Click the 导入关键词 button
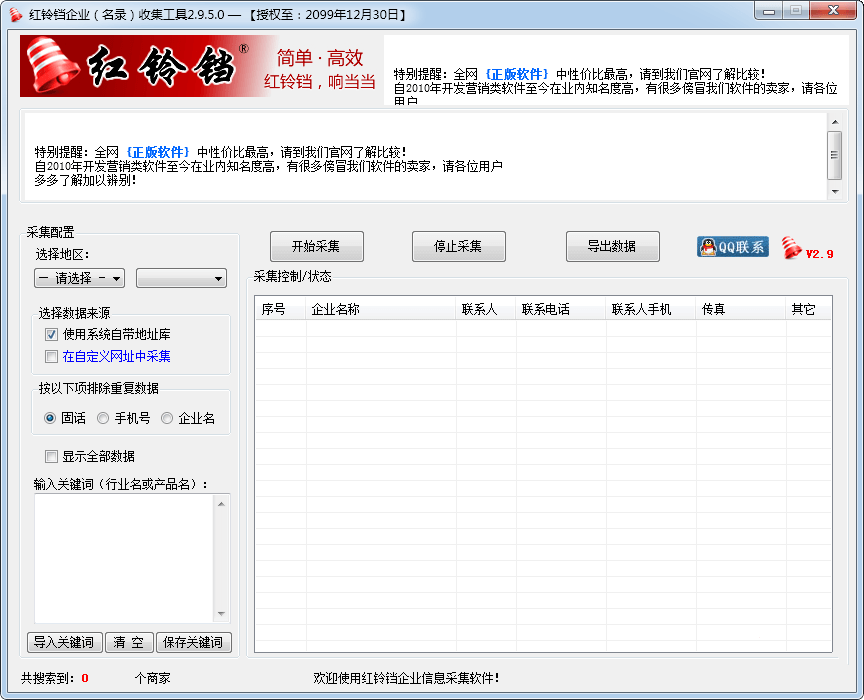864x700 pixels. [x=64, y=642]
